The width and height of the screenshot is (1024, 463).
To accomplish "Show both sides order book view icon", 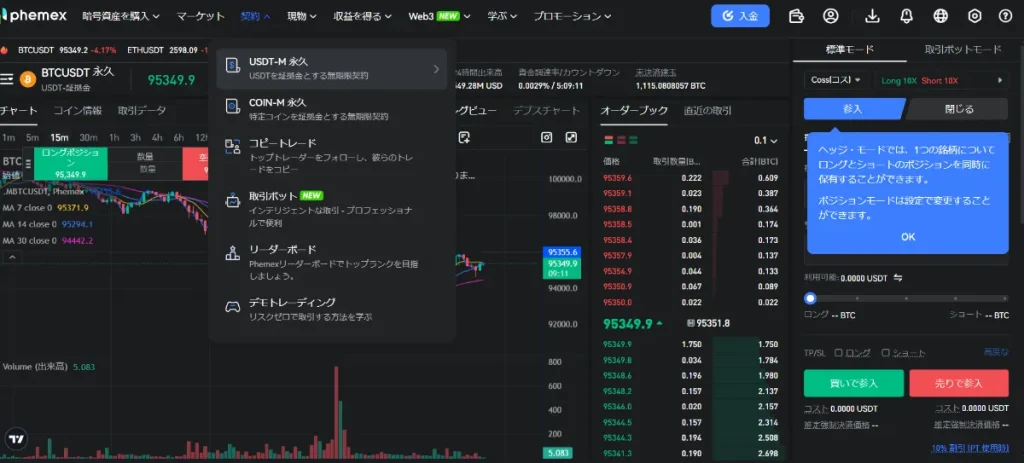I will [609, 140].
